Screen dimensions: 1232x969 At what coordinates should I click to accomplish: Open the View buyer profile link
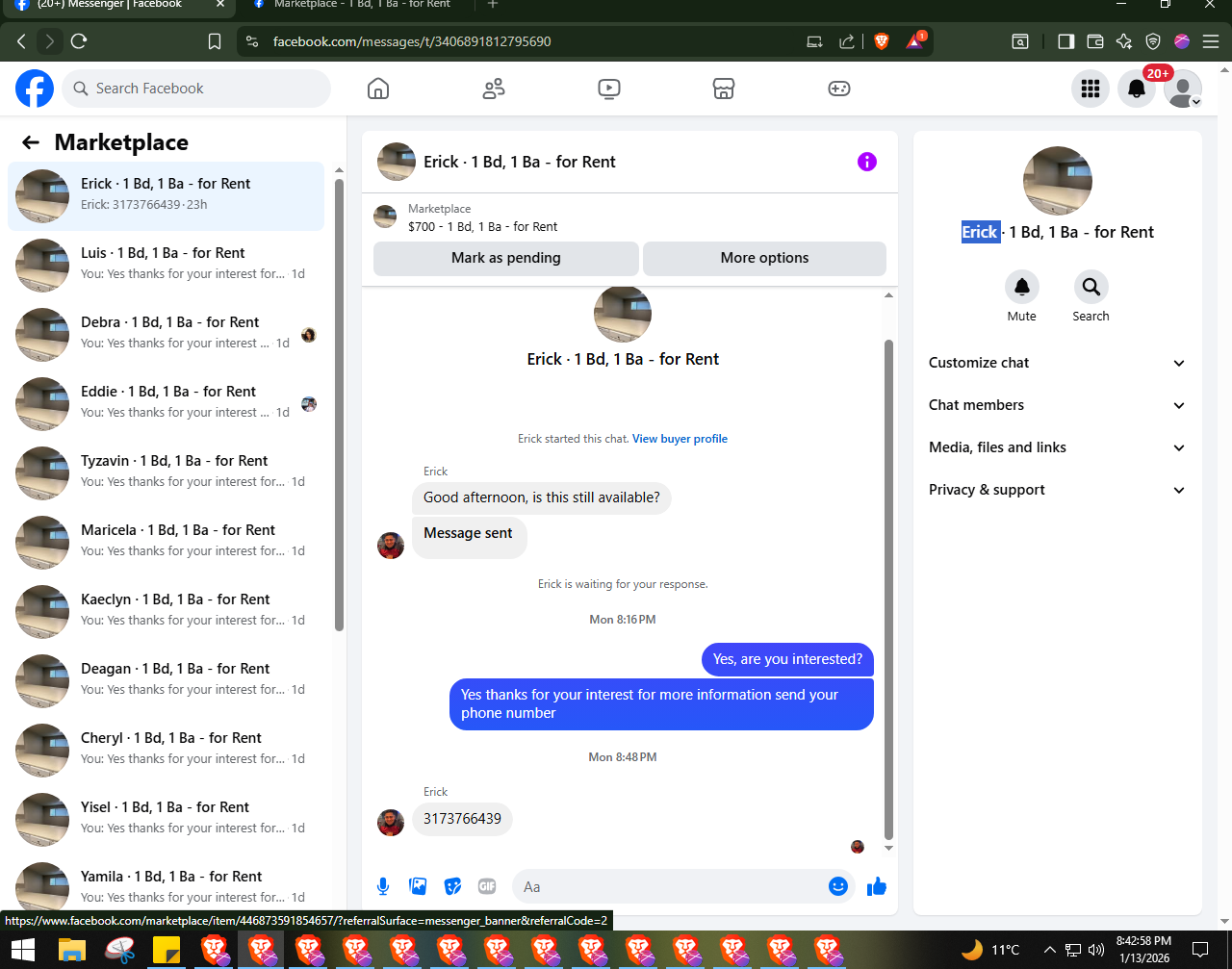coord(680,439)
